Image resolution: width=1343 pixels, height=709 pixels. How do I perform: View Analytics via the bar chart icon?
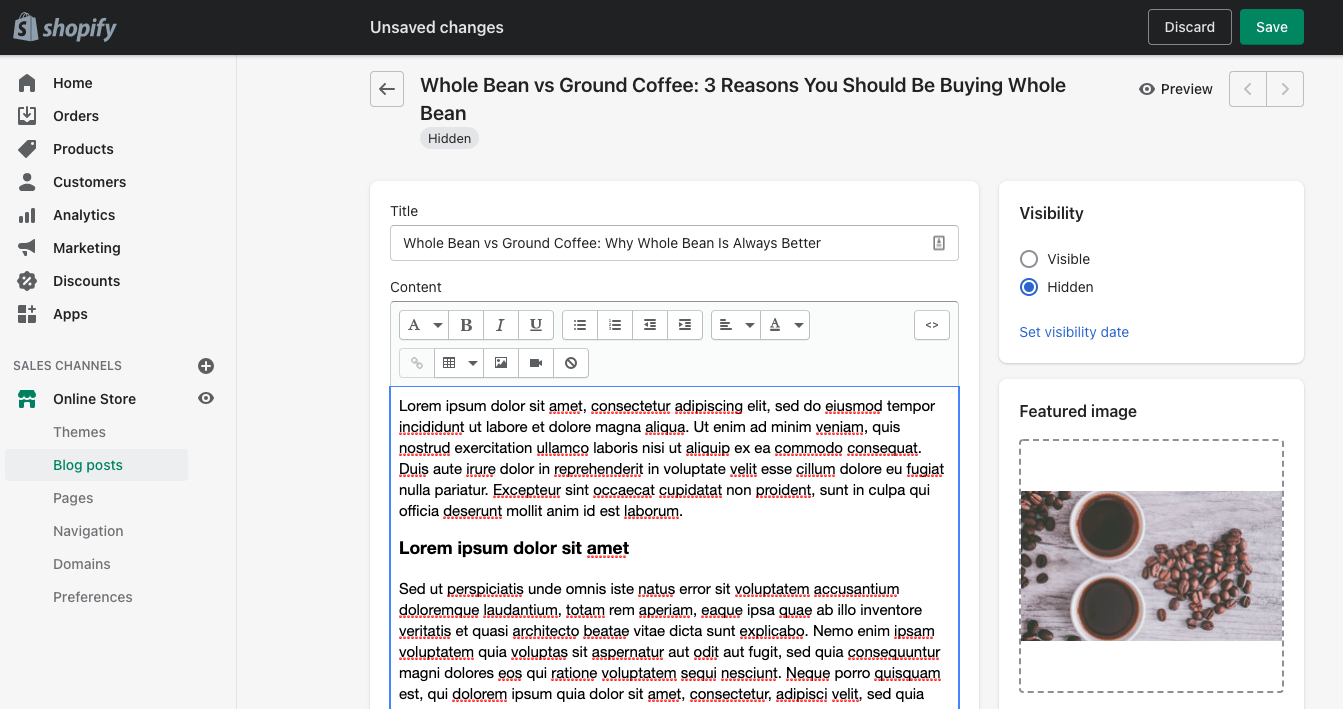[x=27, y=215]
